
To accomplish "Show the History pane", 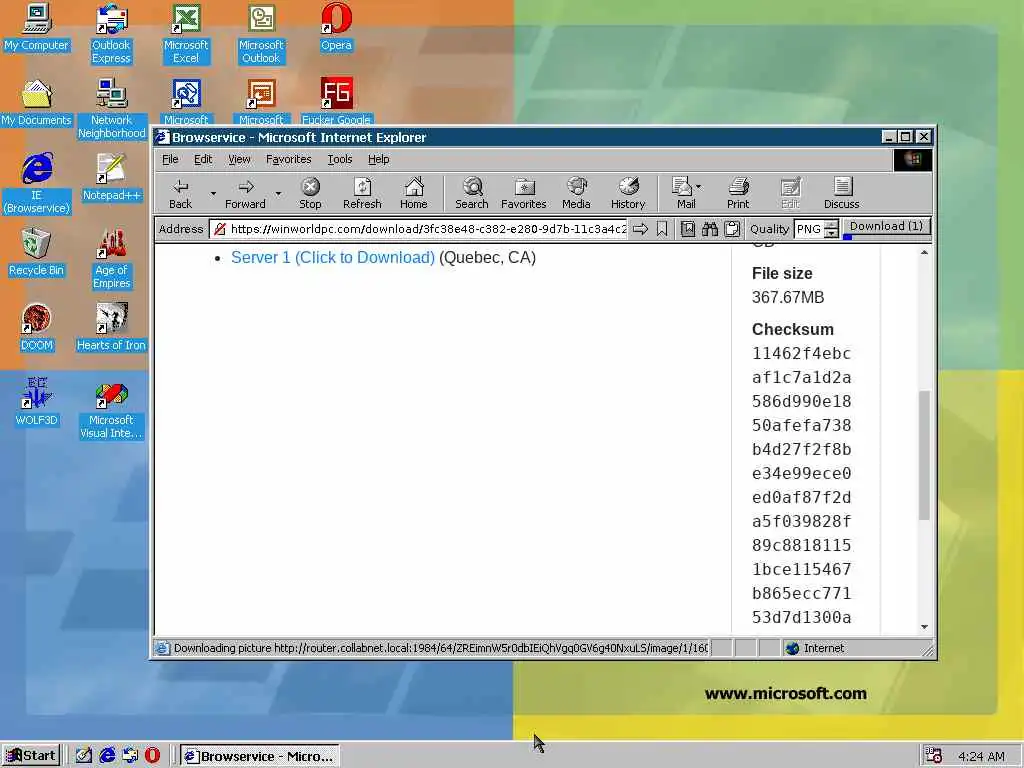I will 628,194.
